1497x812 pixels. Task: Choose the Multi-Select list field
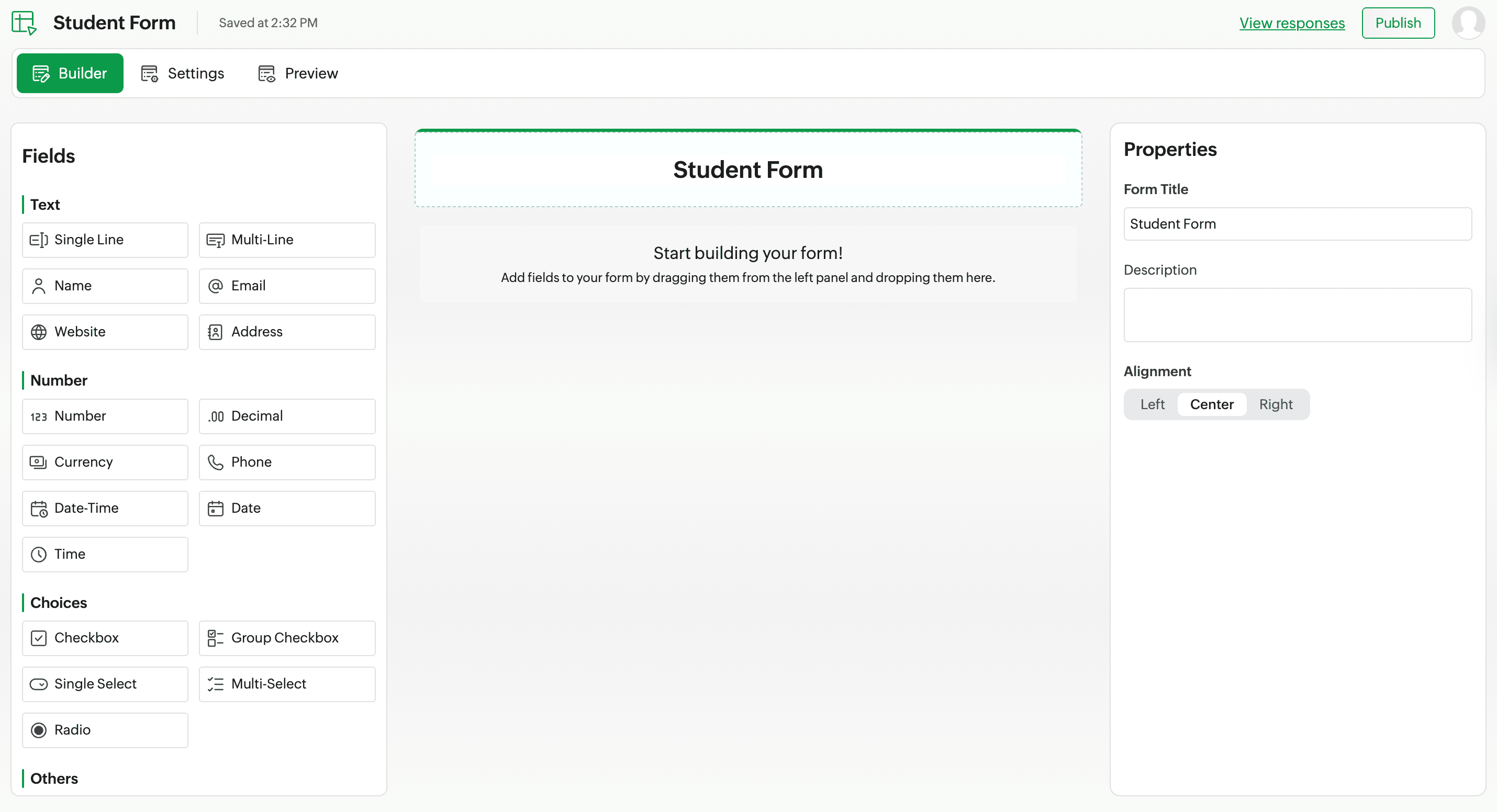coord(287,684)
